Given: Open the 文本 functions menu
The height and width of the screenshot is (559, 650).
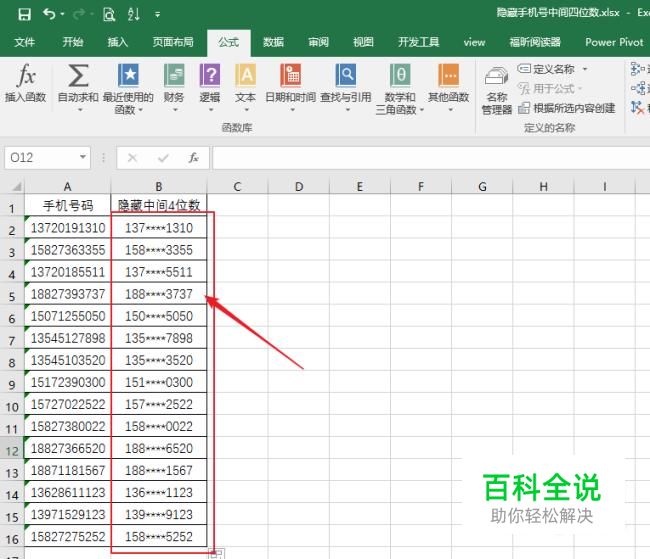Looking at the screenshot, I should point(245,87).
